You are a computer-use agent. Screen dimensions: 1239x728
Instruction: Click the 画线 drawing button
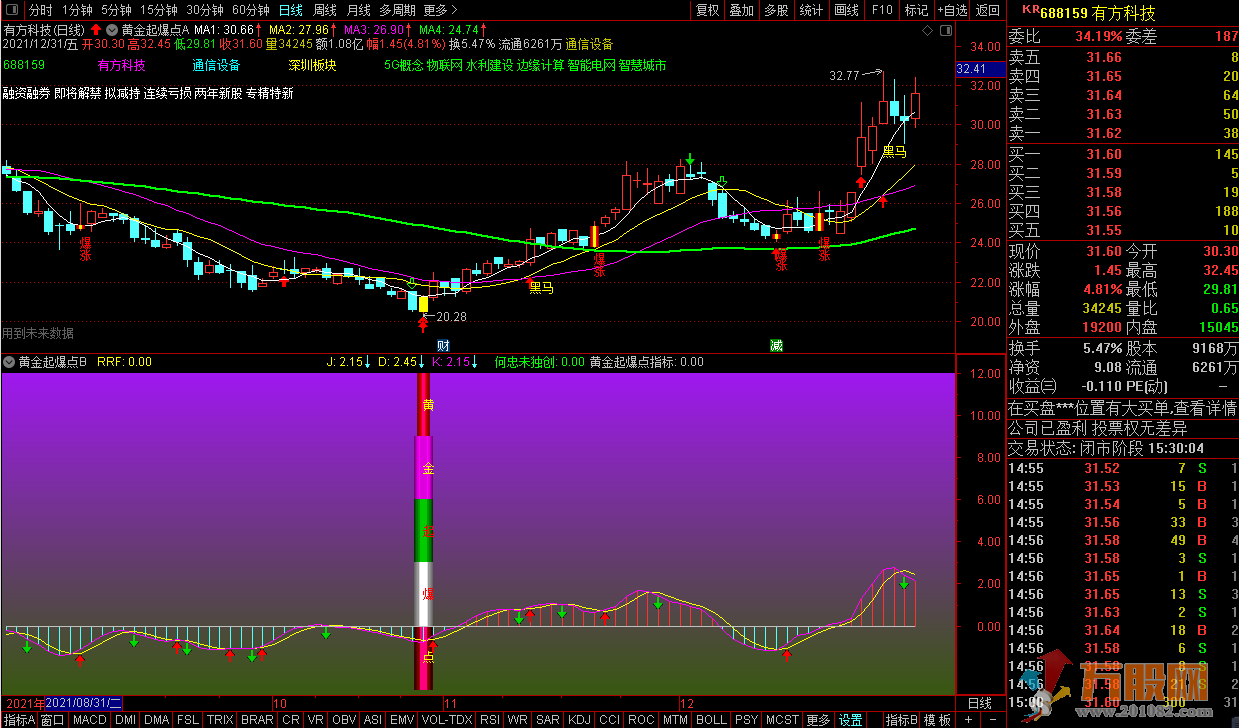[847, 10]
